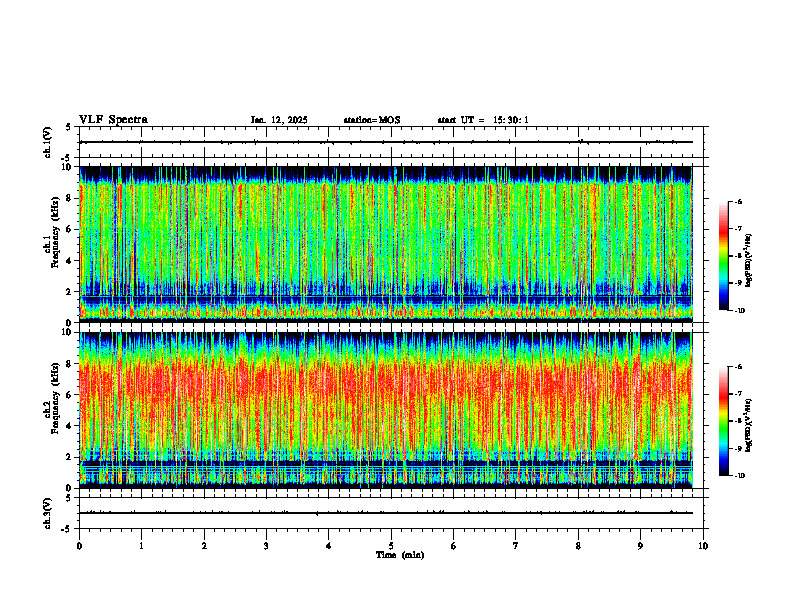Click the ch.2 colorbar log(PSD) label

click(750, 425)
